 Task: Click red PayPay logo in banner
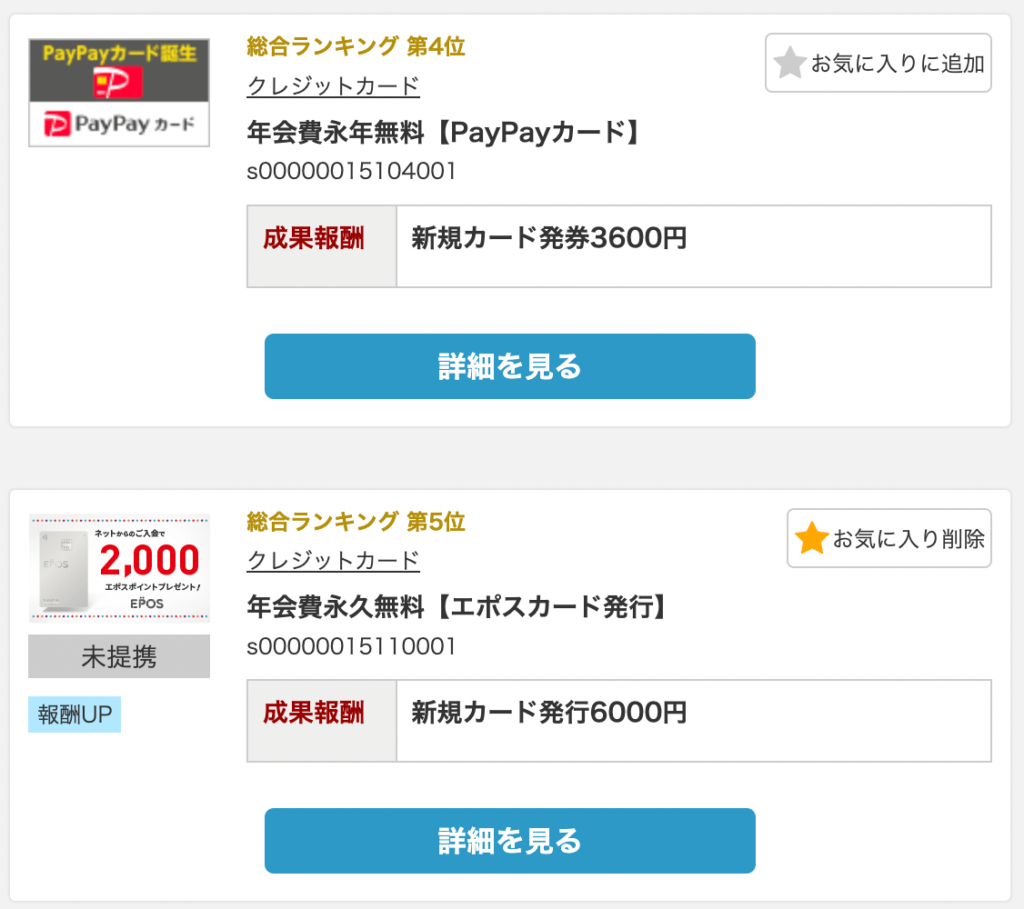[118, 82]
